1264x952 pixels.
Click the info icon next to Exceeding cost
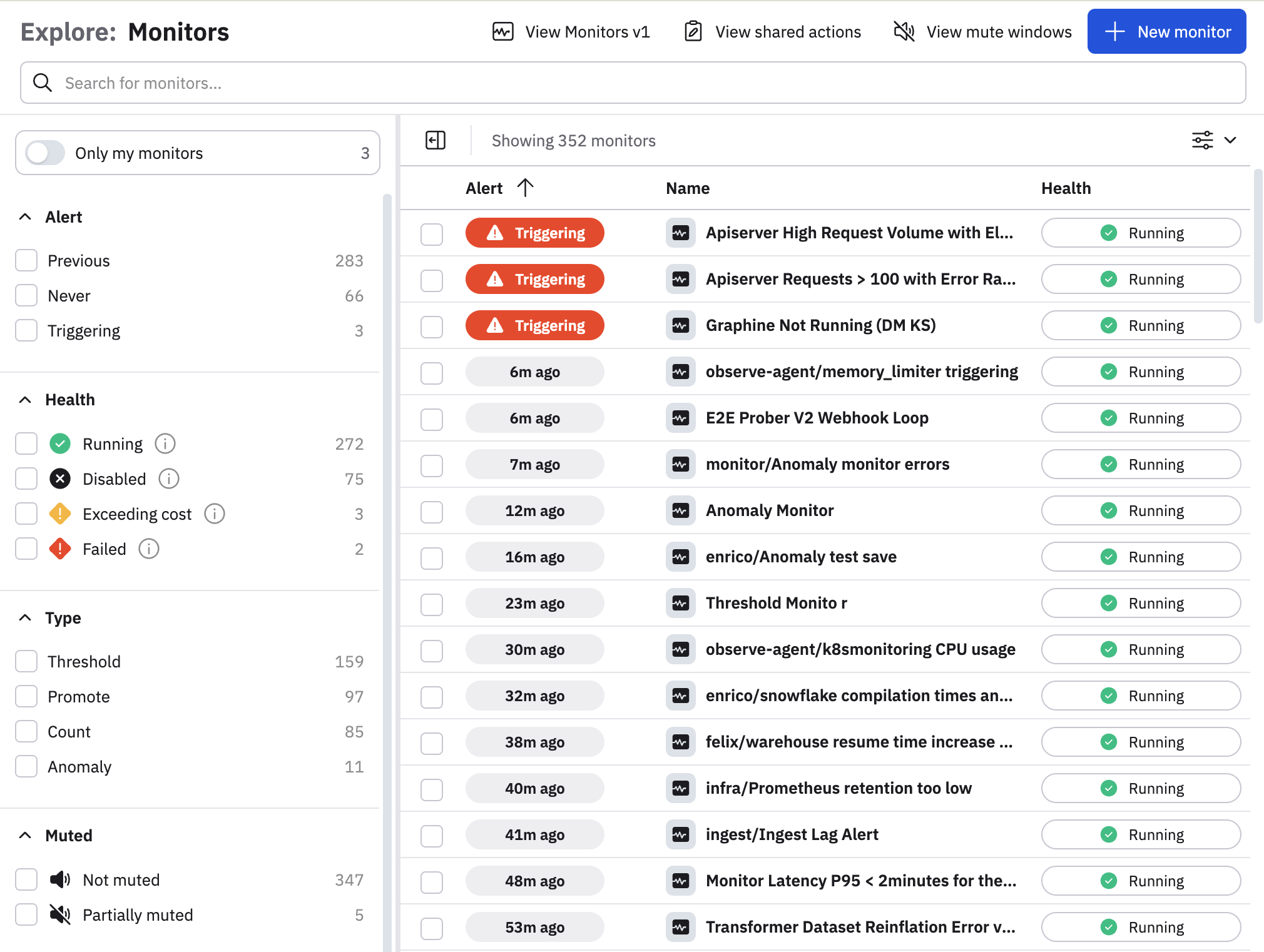tap(215, 514)
